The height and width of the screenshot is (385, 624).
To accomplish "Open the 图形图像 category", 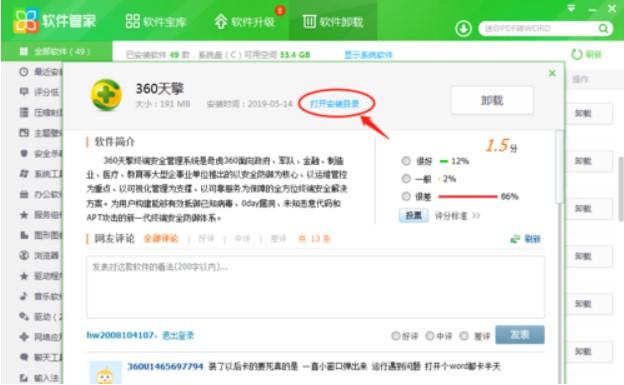I will [40, 235].
